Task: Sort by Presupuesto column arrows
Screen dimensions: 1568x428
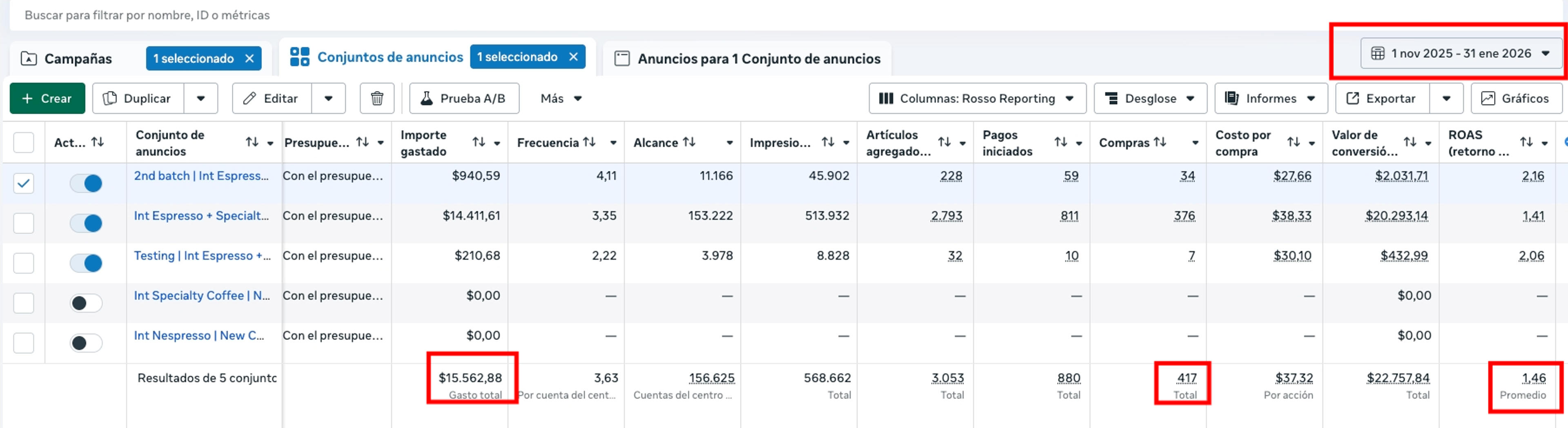Action: click(362, 142)
